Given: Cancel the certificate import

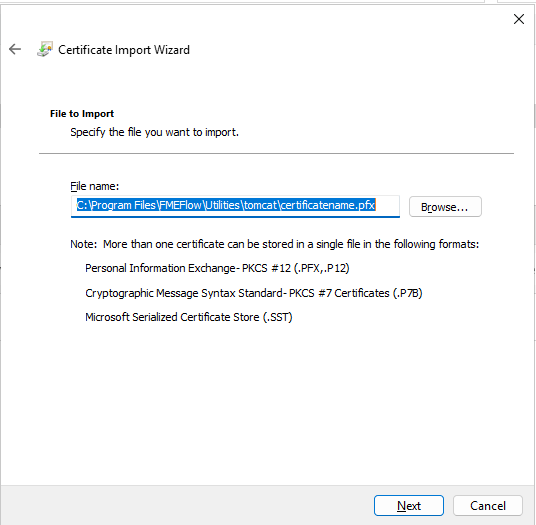Looking at the screenshot, I should pyautogui.click(x=488, y=505).
